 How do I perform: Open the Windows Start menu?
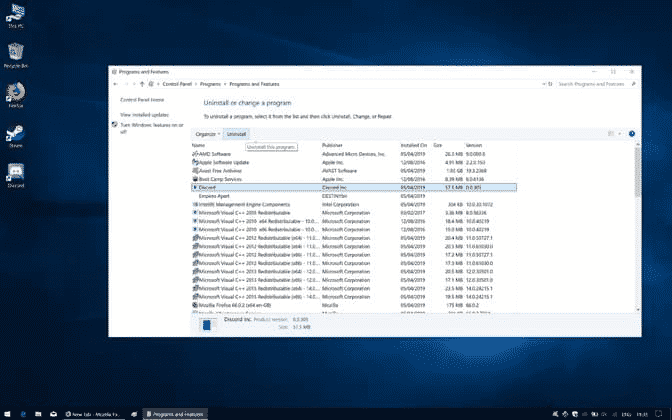tap(7, 414)
